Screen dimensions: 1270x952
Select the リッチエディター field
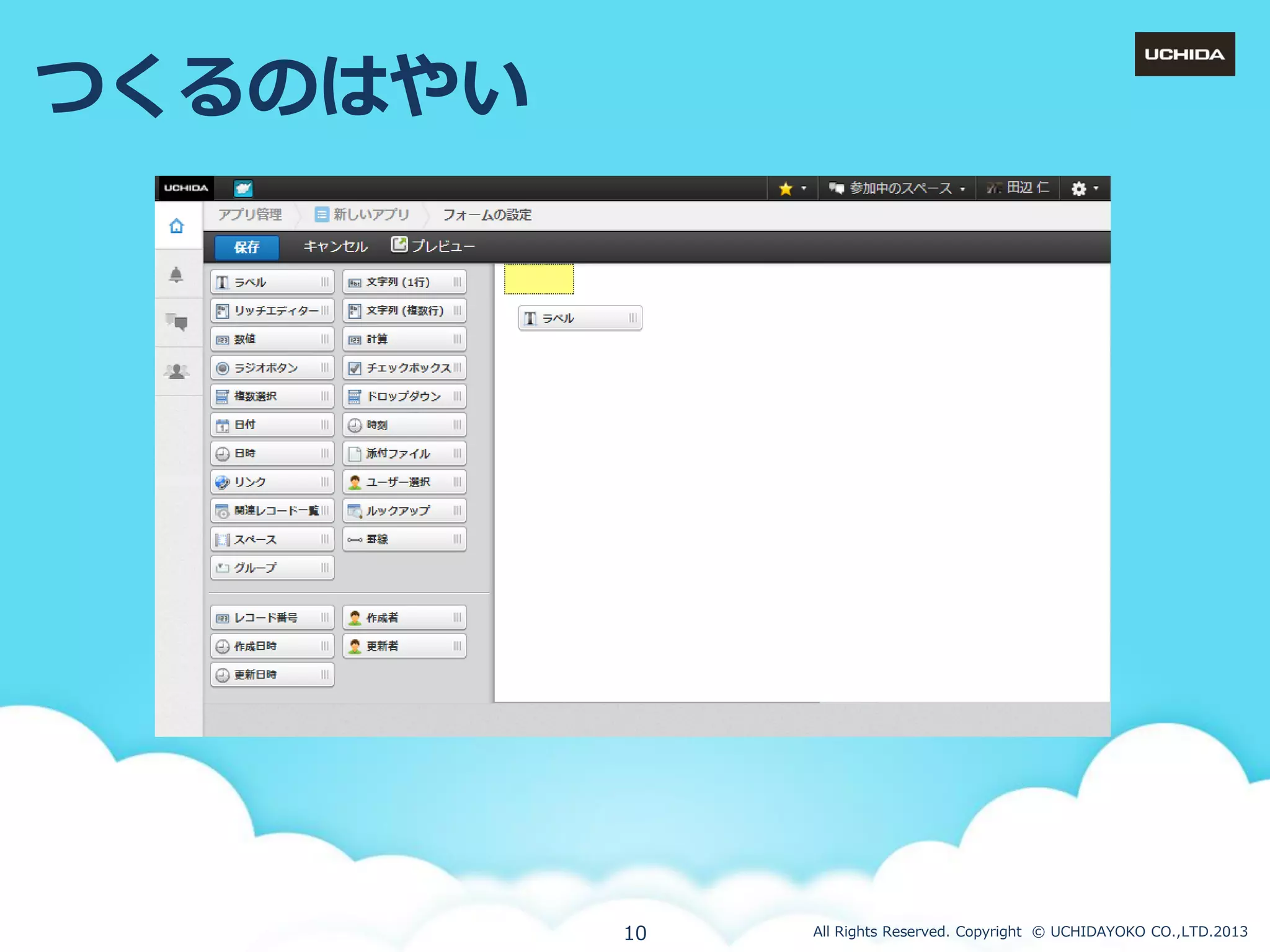tap(272, 311)
